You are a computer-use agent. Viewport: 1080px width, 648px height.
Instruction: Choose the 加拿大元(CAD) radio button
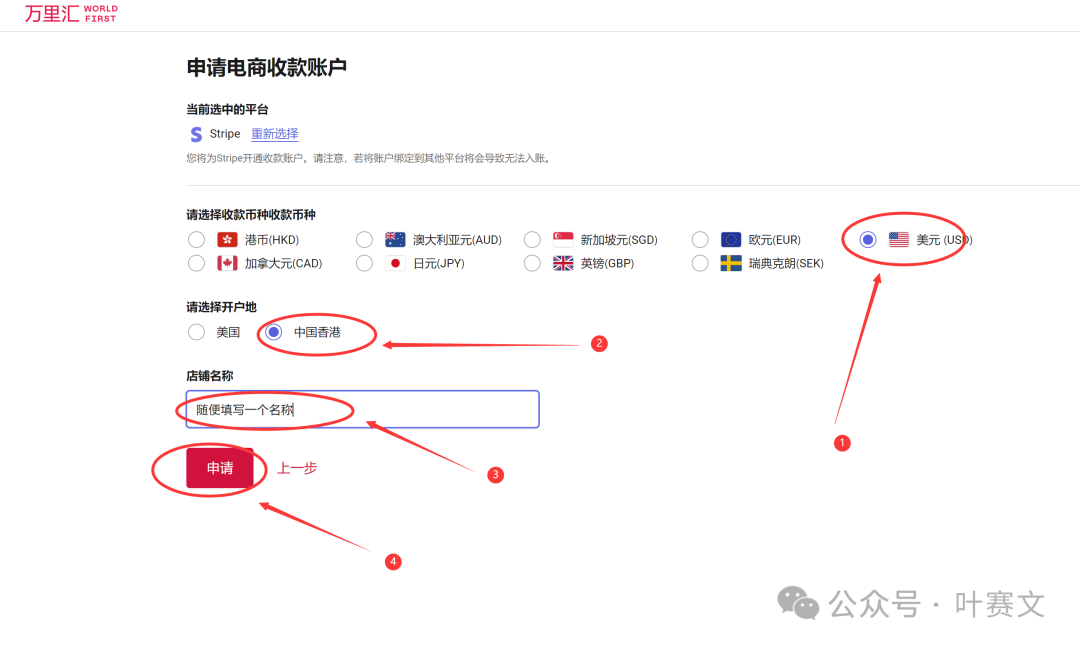click(196, 263)
